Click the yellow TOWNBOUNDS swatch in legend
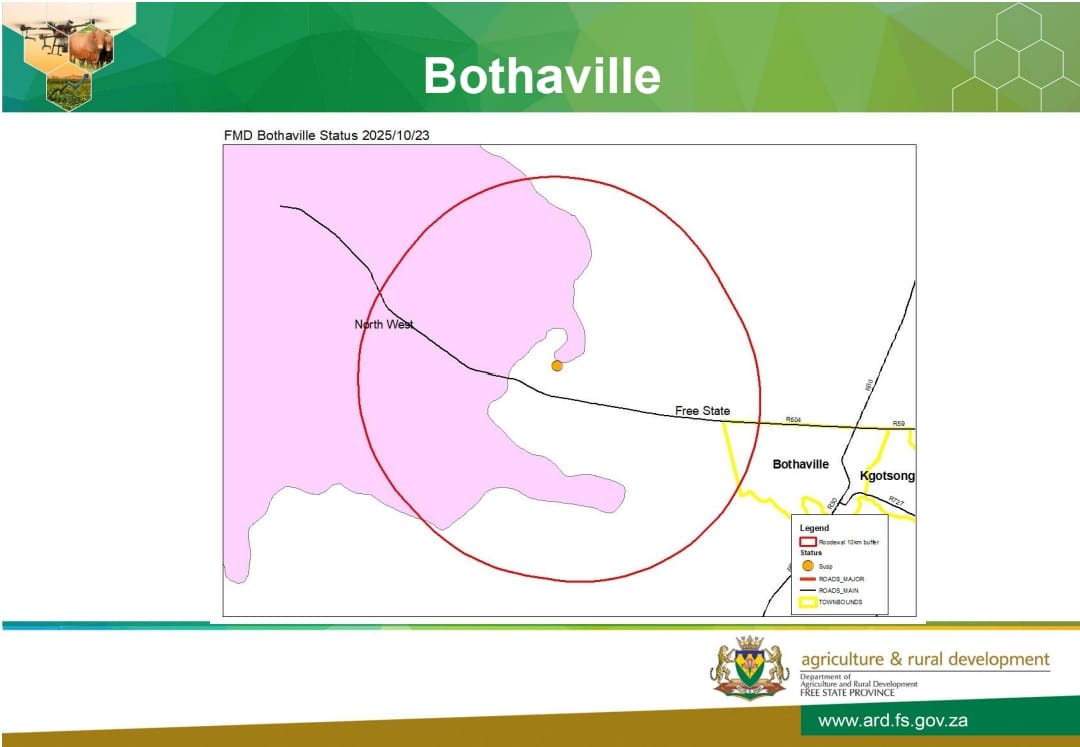The width and height of the screenshot is (1080, 747). [x=808, y=602]
